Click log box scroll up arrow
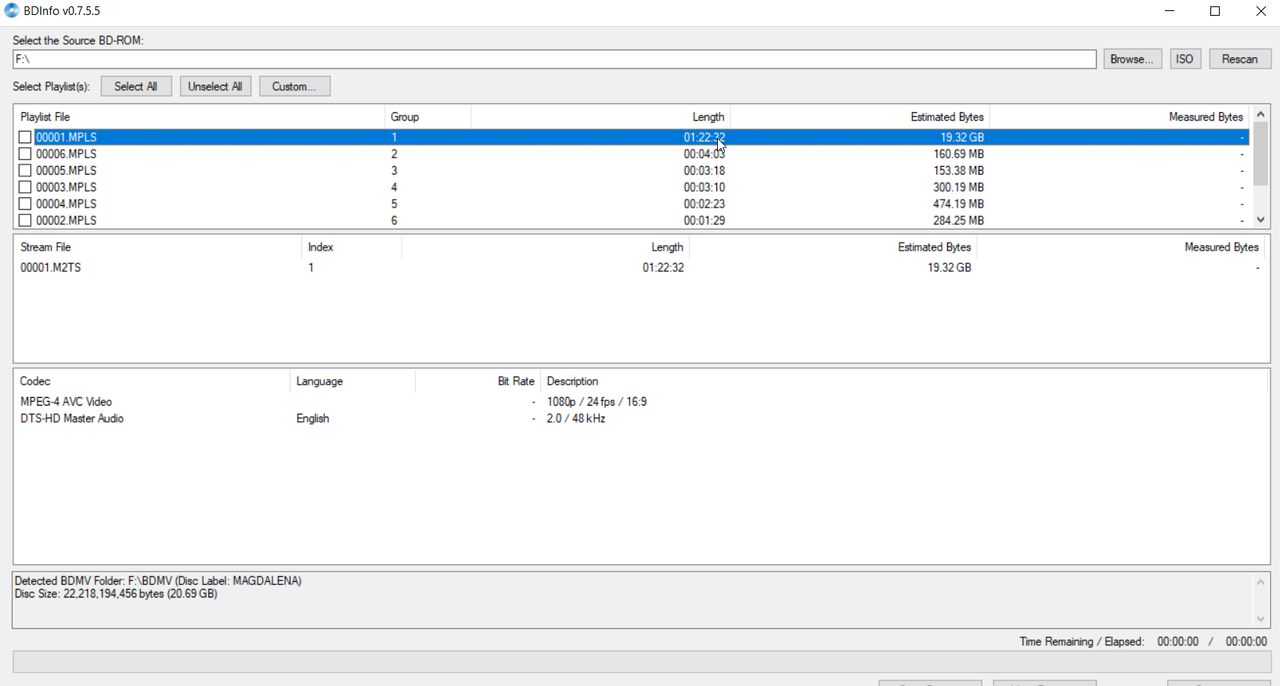The height and width of the screenshot is (686, 1280). pyautogui.click(x=1260, y=582)
